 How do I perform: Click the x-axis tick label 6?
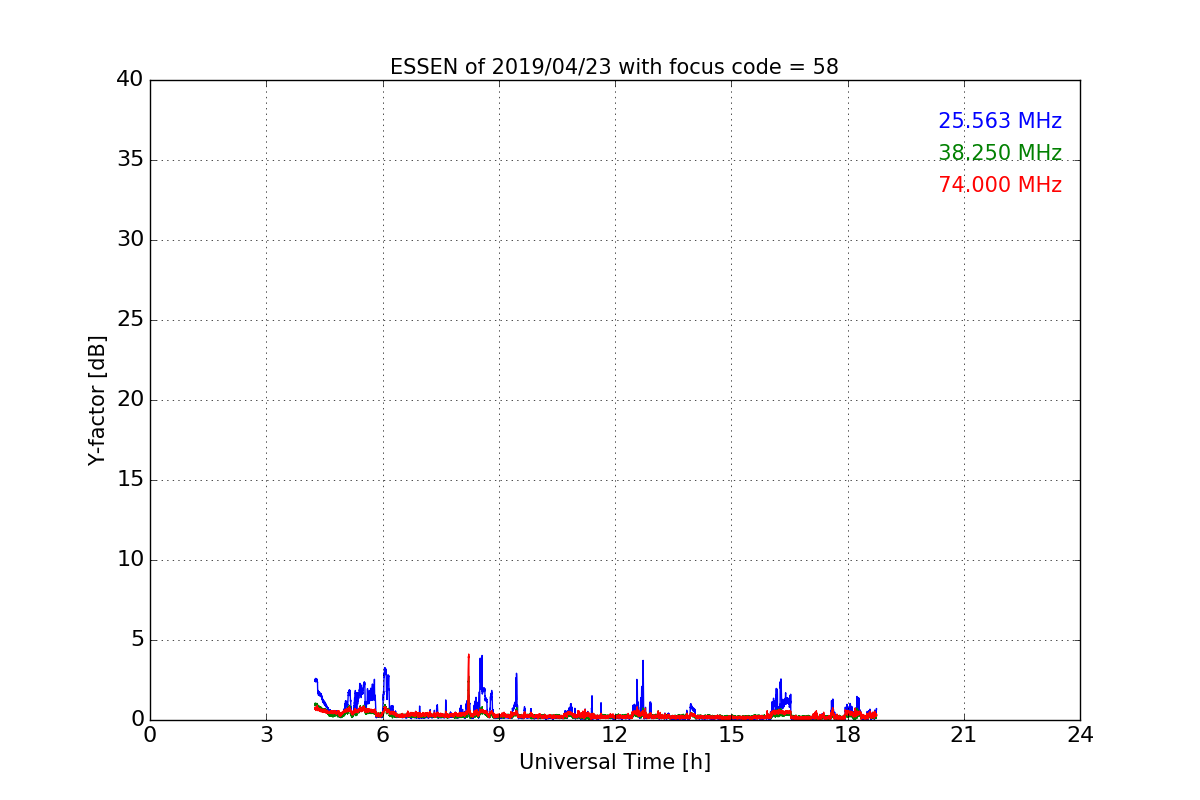coord(382,735)
